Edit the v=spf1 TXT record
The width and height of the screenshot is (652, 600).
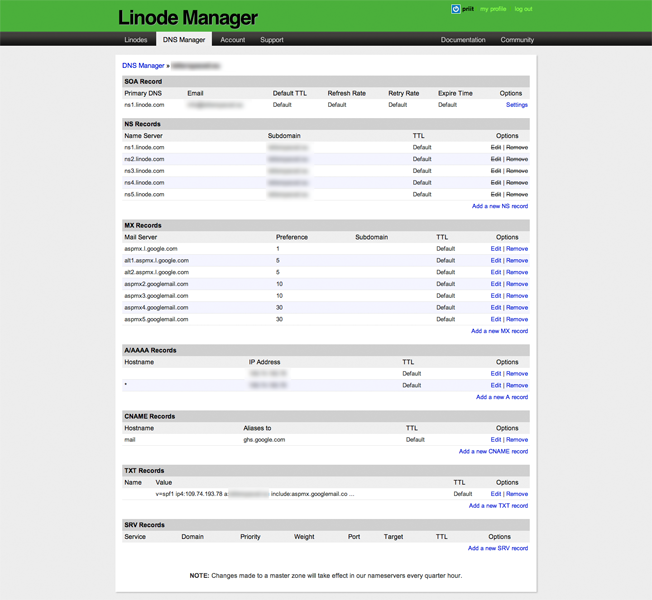point(495,494)
